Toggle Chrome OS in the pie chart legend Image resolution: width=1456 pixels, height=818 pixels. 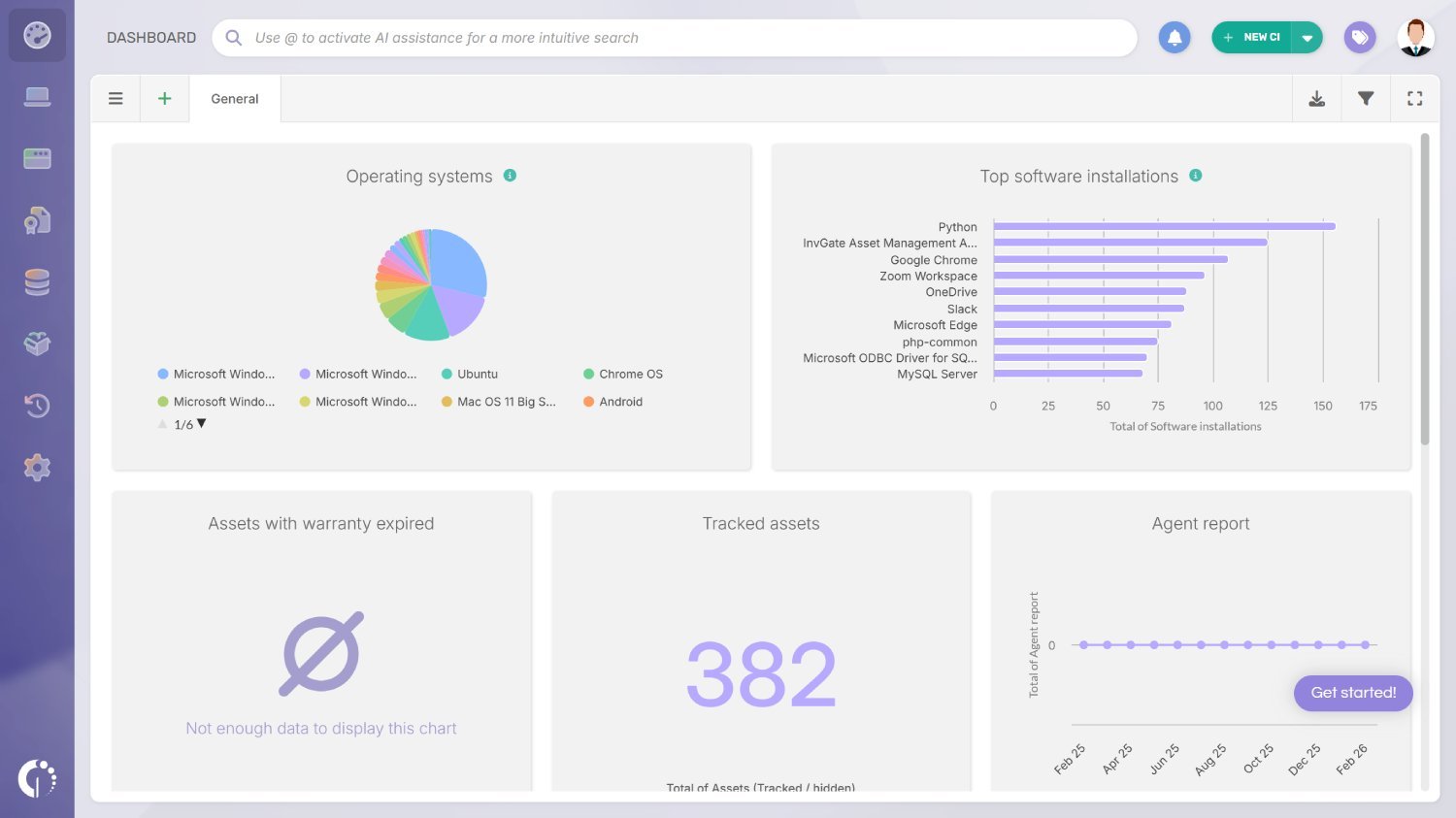point(621,374)
